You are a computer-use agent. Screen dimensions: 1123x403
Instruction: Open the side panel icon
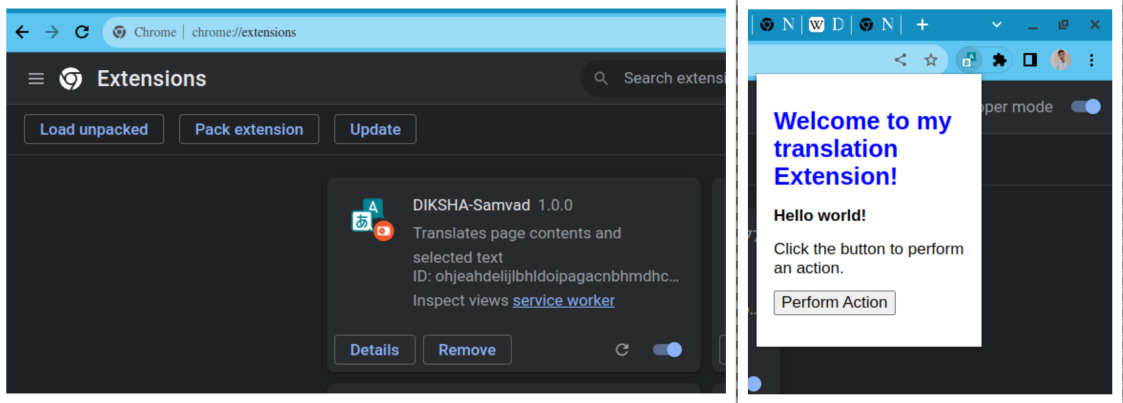click(x=1029, y=60)
